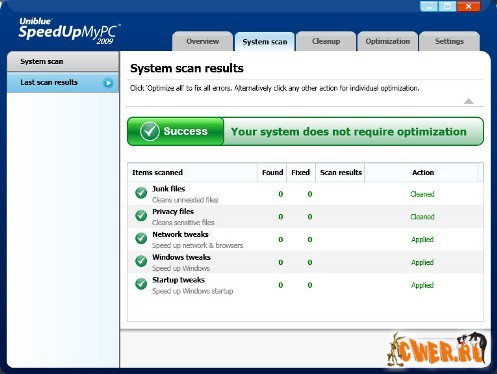Viewport: 497px width, 374px height.
Task: Click the Fixed column header
Action: pos(301,172)
